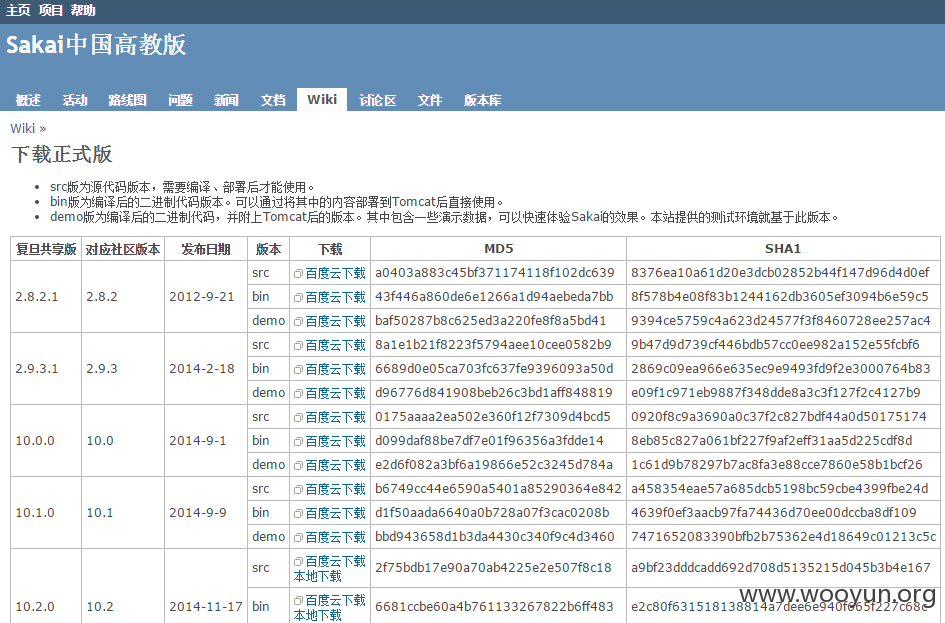Click the 复旦共享版 column header

(46, 249)
